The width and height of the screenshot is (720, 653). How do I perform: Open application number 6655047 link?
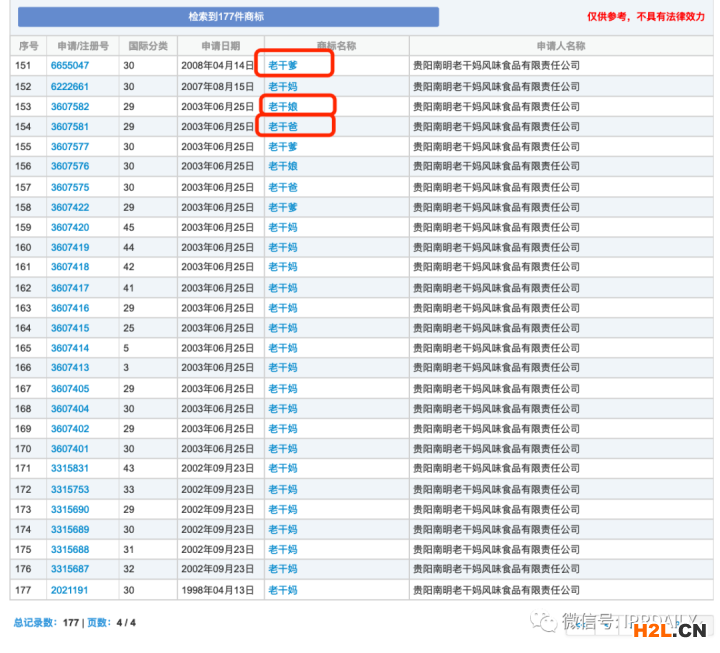pos(70,66)
